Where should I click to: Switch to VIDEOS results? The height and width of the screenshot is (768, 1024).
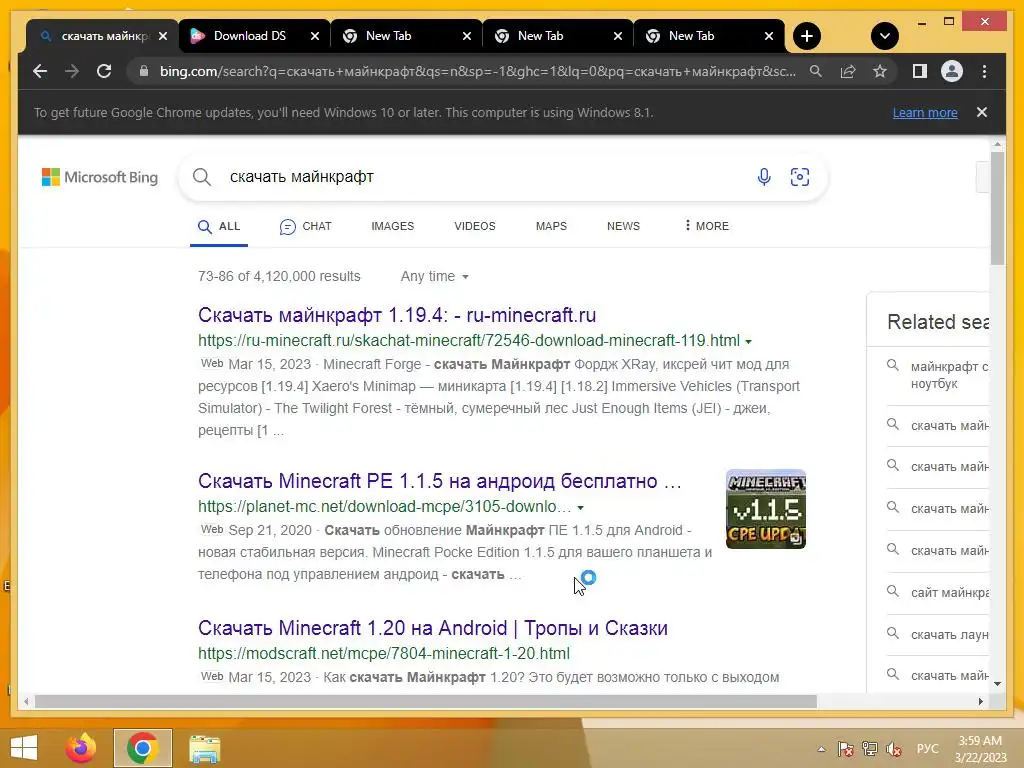(475, 226)
